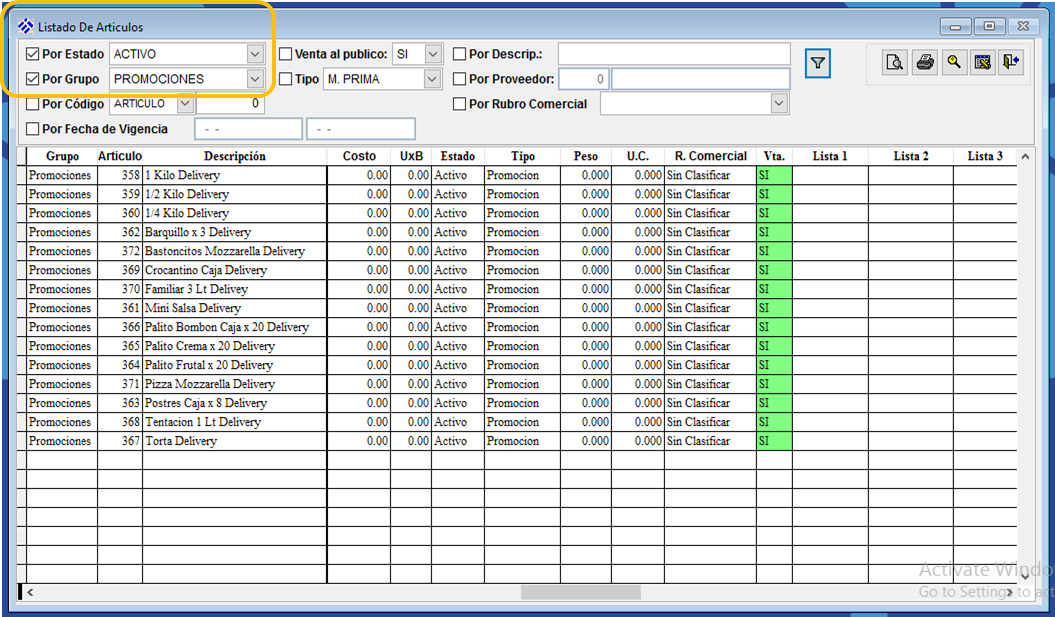Open the Por Grupo PROMOCIONES dropdown
1055x617 pixels.
click(255, 79)
